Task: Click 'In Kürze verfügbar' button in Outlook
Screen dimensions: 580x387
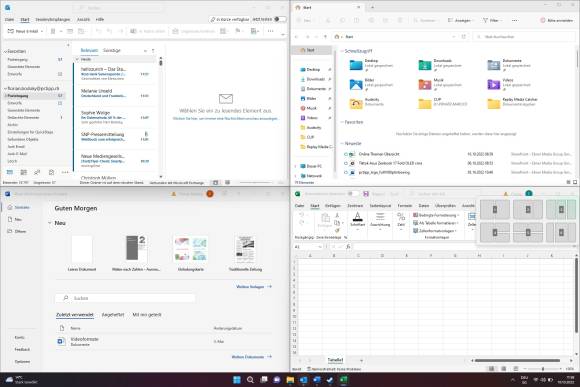Action: pyautogui.click(x=229, y=19)
